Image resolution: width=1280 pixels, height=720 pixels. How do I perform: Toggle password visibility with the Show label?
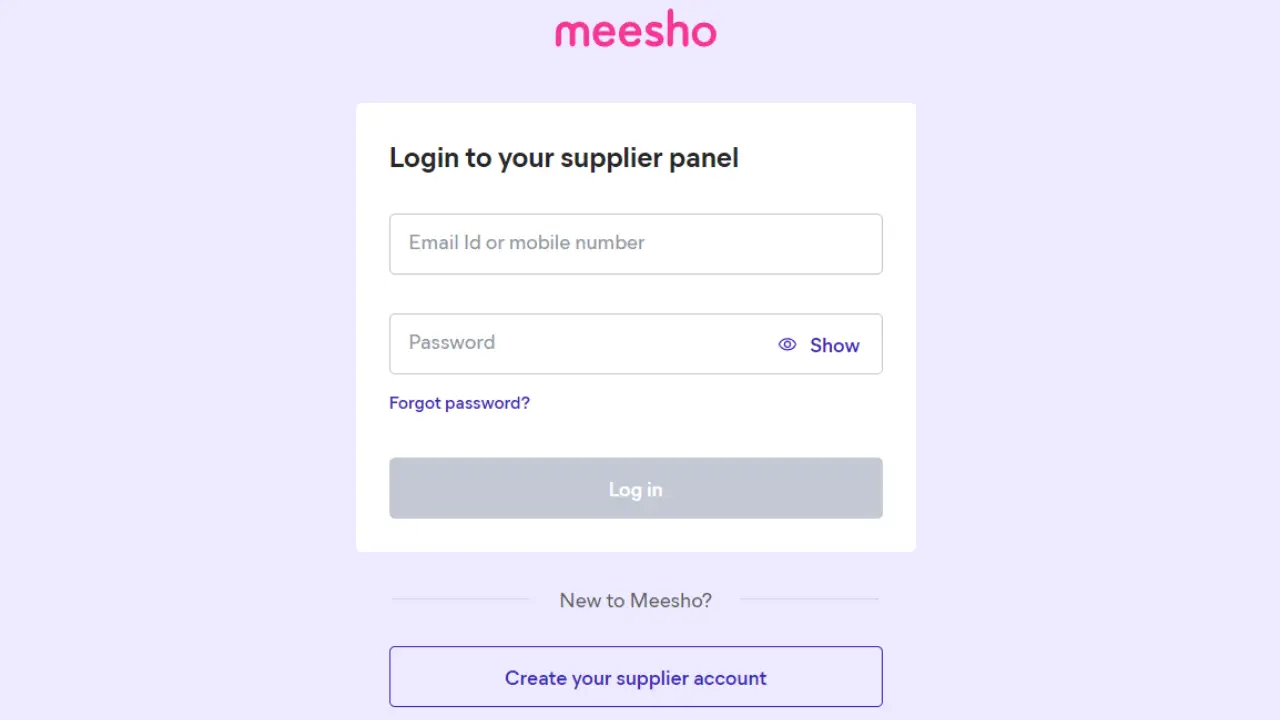coord(834,345)
